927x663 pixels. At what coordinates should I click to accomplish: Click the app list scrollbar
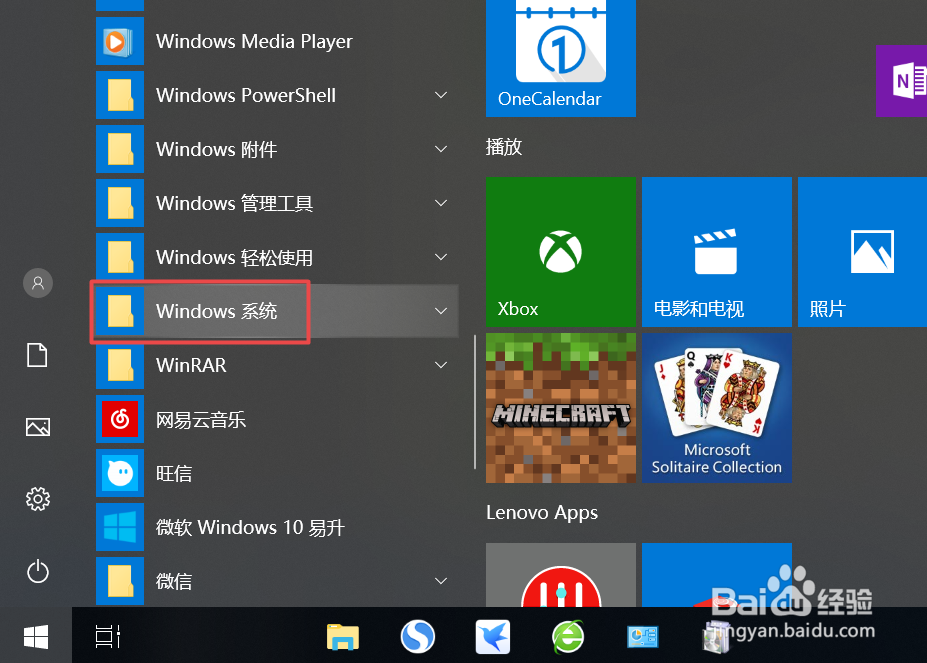pyautogui.click(x=475, y=402)
